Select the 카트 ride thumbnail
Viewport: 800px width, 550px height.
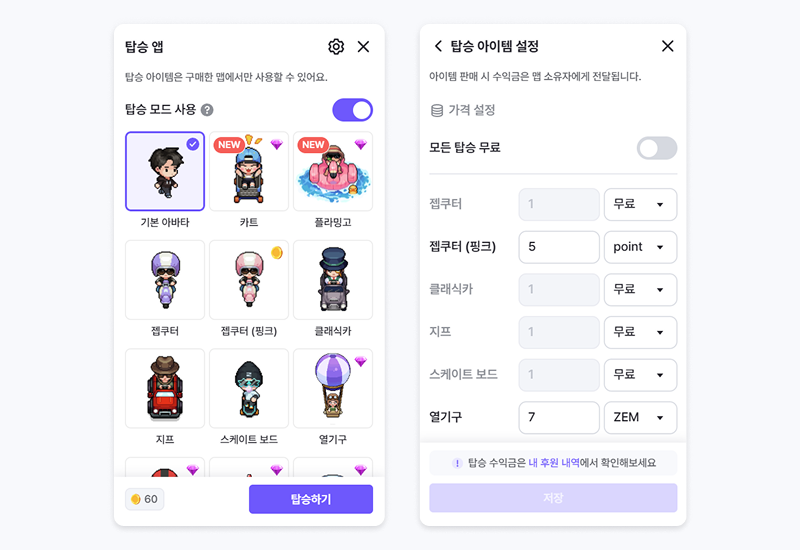(249, 171)
